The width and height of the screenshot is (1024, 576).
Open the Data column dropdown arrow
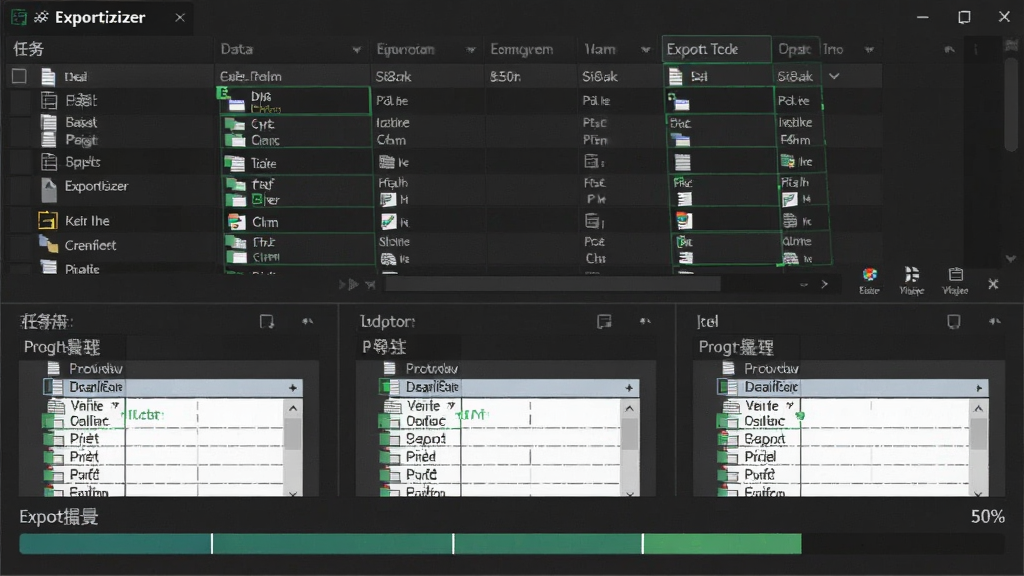click(x=357, y=50)
